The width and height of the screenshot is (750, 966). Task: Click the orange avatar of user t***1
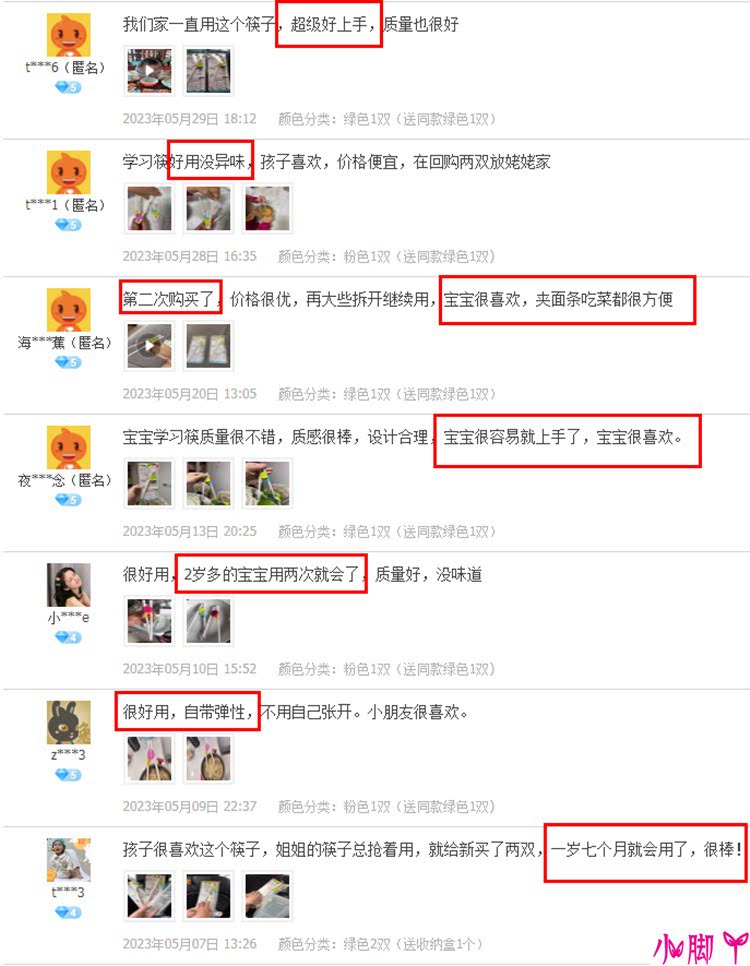point(68,172)
